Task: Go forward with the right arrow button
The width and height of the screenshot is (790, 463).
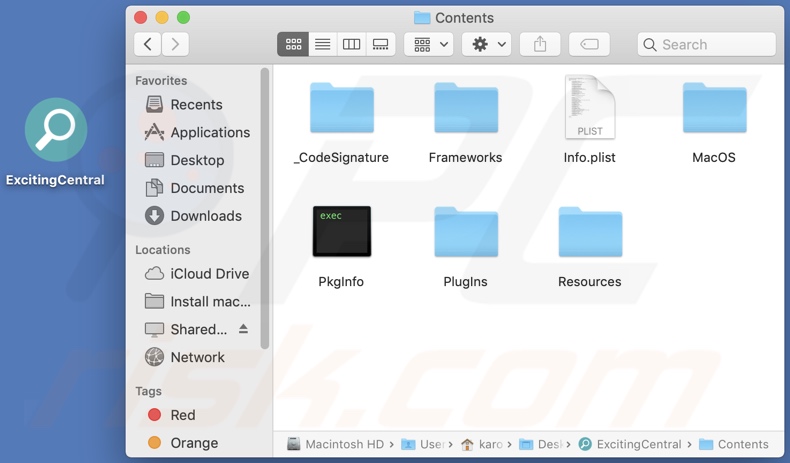Action: [175, 44]
